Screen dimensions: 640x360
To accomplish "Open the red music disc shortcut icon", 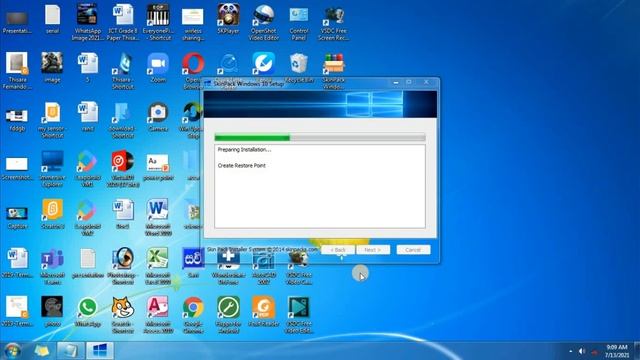I will pos(123,169).
